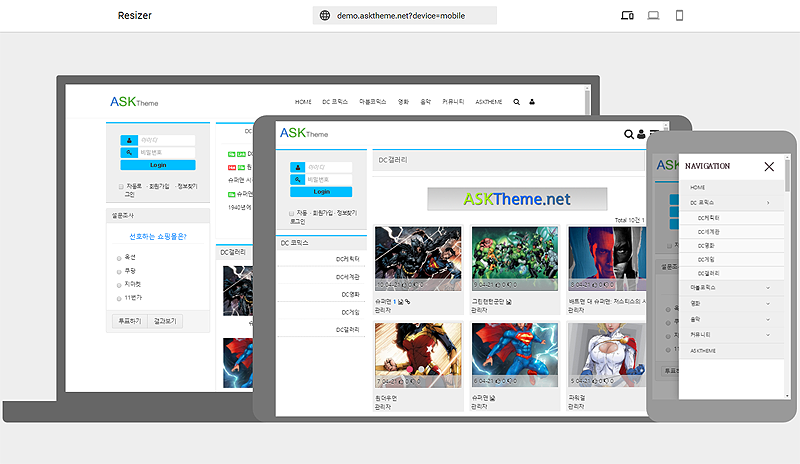Check the auto-login checkbox in laptop view

pyautogui.click(x=121, y=186)
